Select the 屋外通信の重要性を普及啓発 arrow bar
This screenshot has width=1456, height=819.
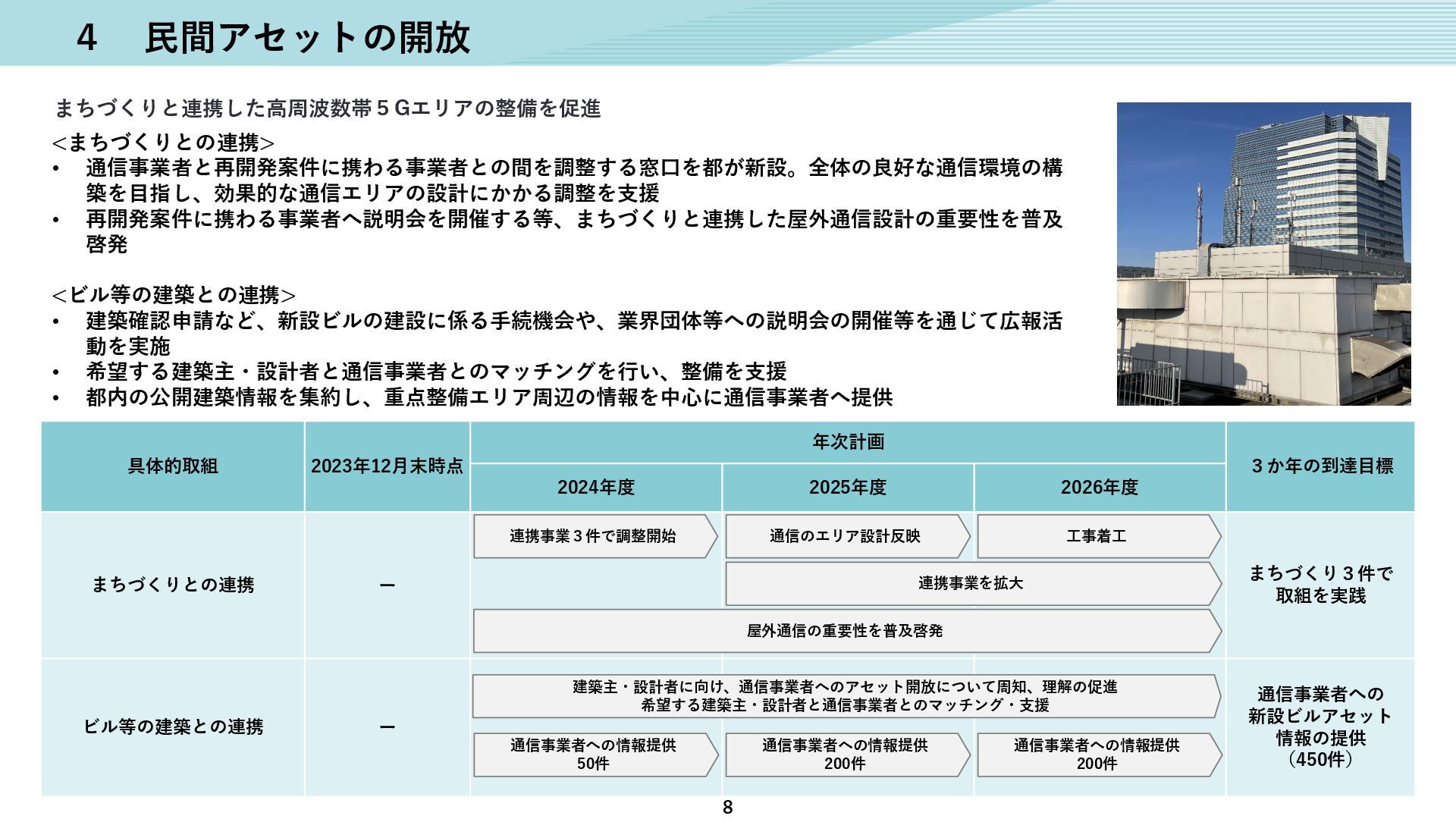point(845,631)
